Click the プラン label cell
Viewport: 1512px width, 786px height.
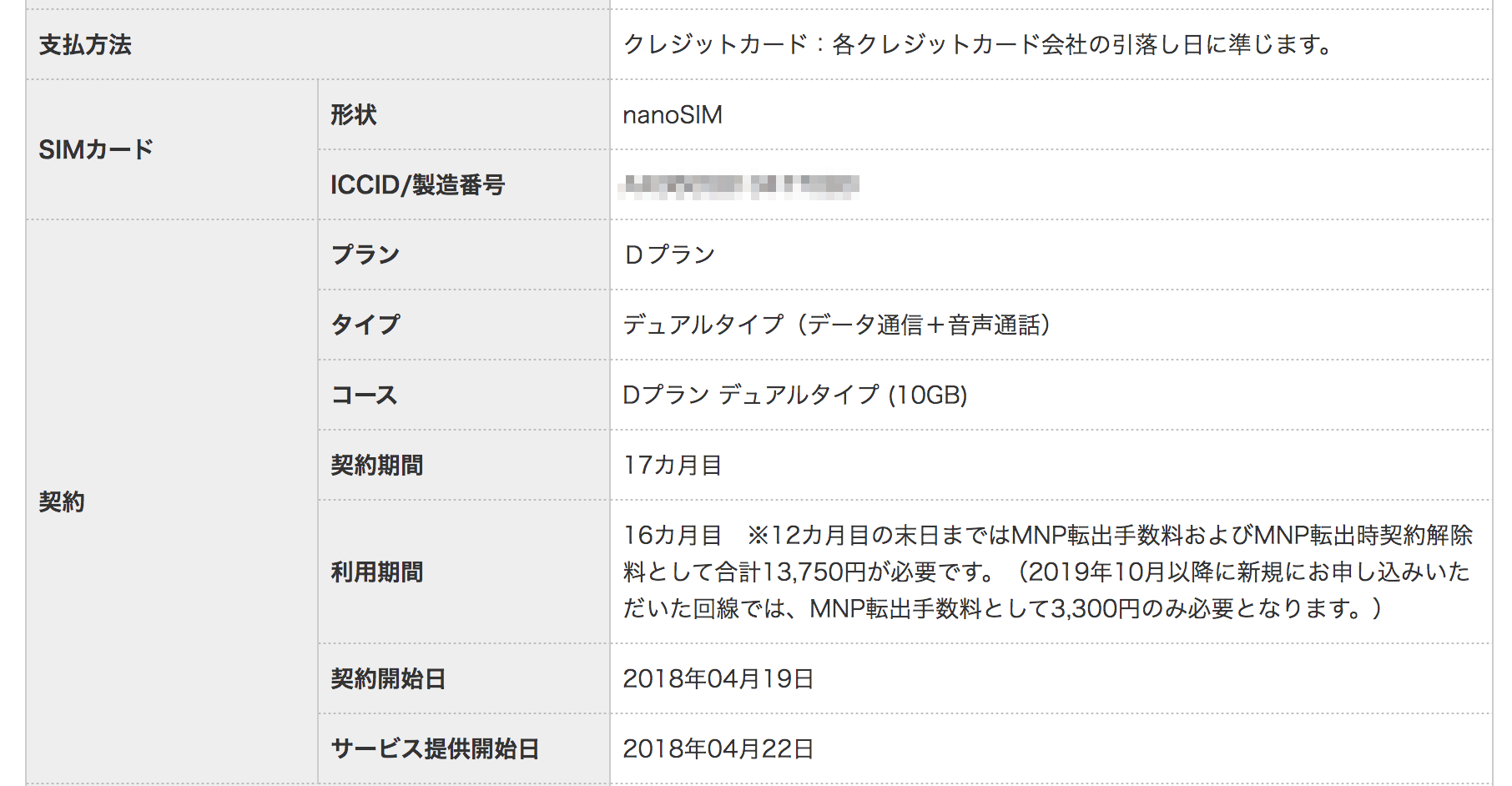coord(464,255)
